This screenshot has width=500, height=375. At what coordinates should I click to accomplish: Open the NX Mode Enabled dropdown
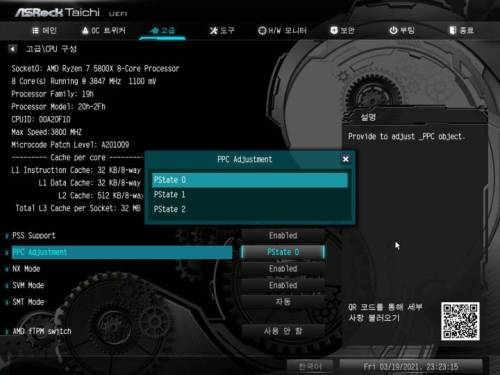click(x=283, y=269)
